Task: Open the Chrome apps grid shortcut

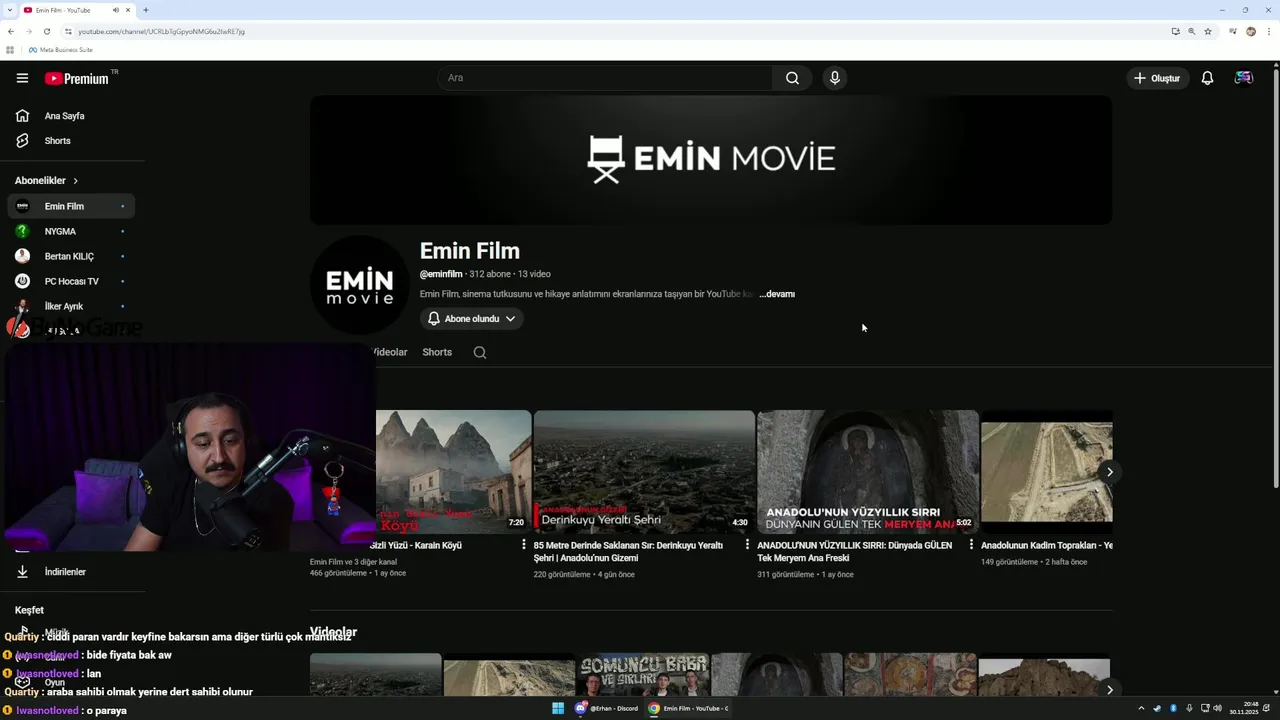Action: (x=10, y=49)
